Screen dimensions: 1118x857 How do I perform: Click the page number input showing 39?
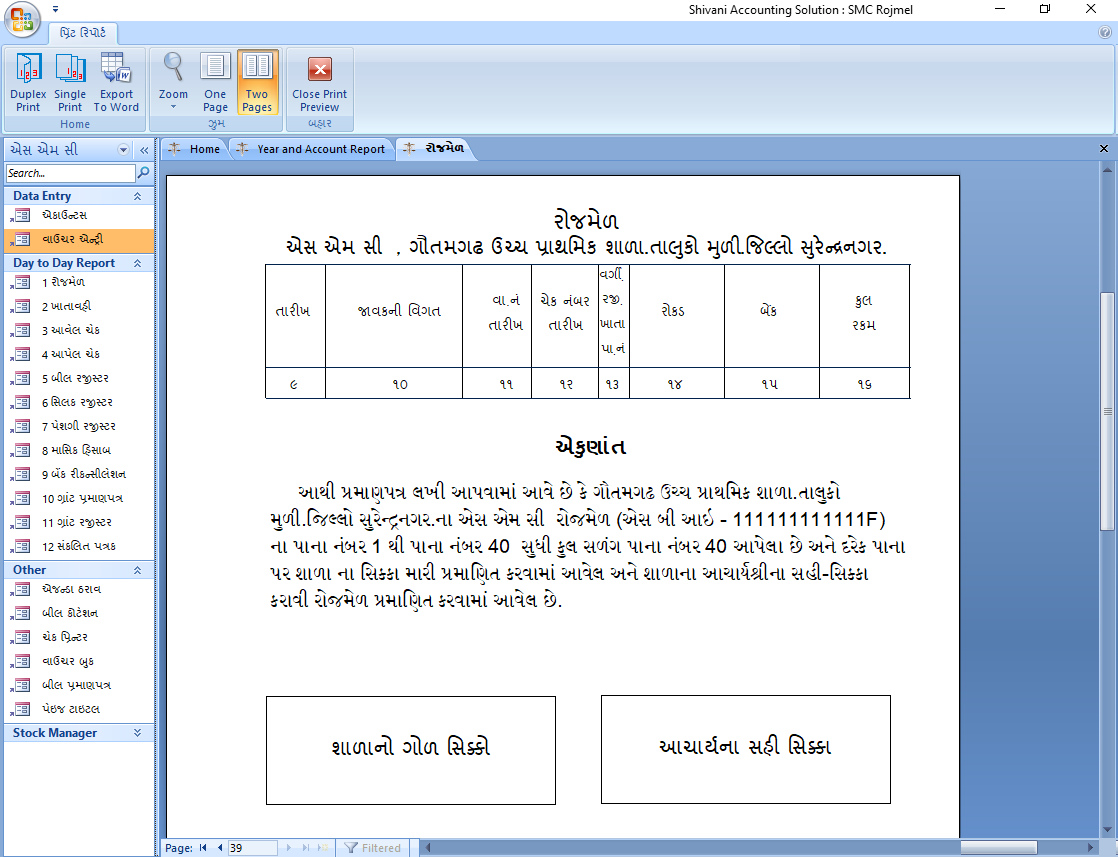[252, 846]
